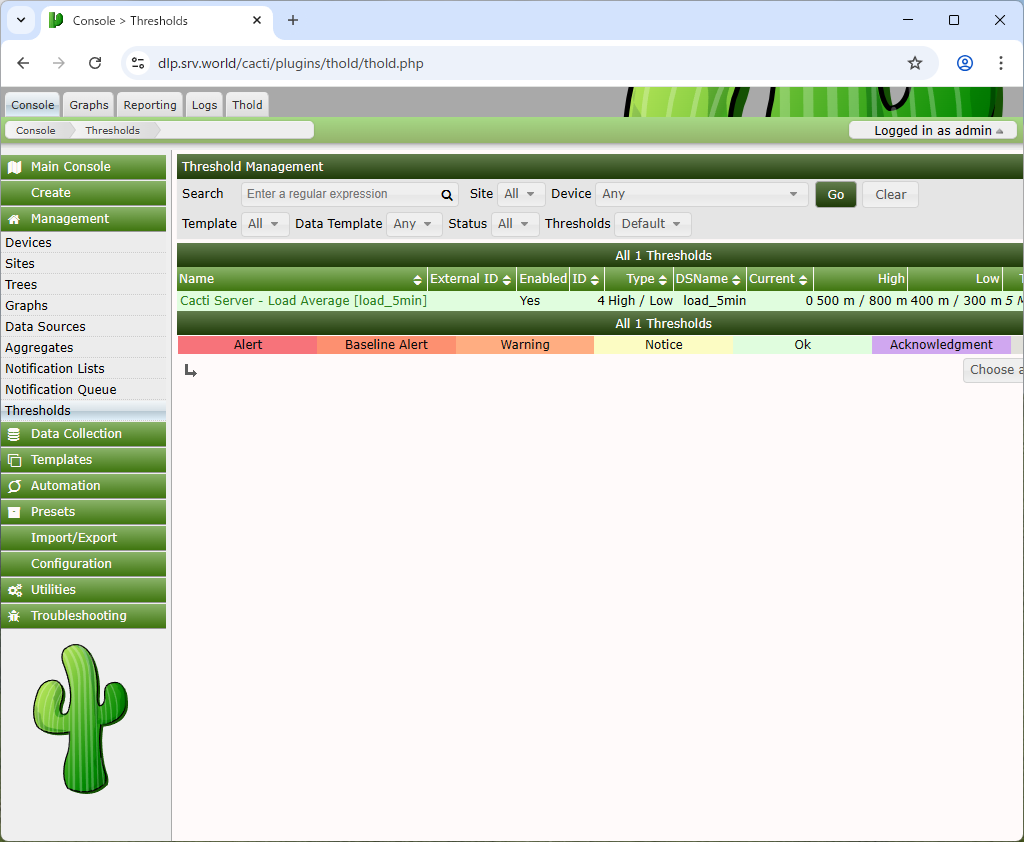
Task: Click the Main Console map icon
Action: pos(14,167)
